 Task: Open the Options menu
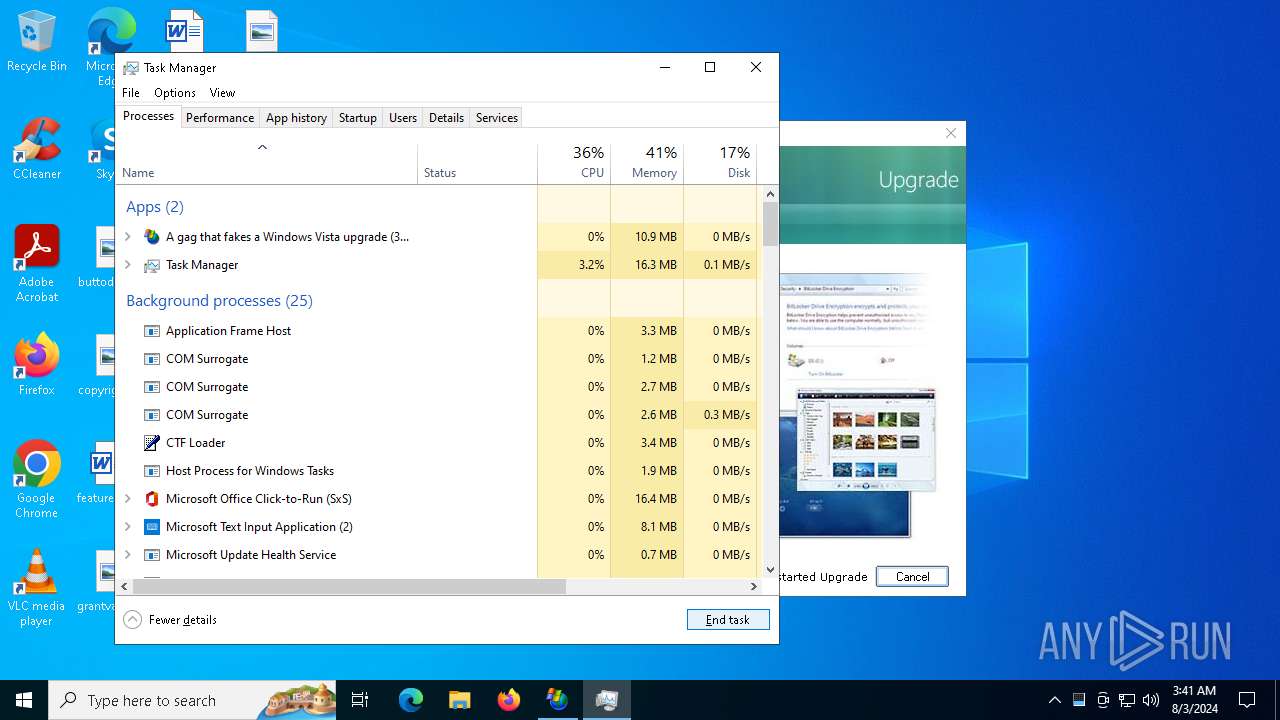coord(175,92)
